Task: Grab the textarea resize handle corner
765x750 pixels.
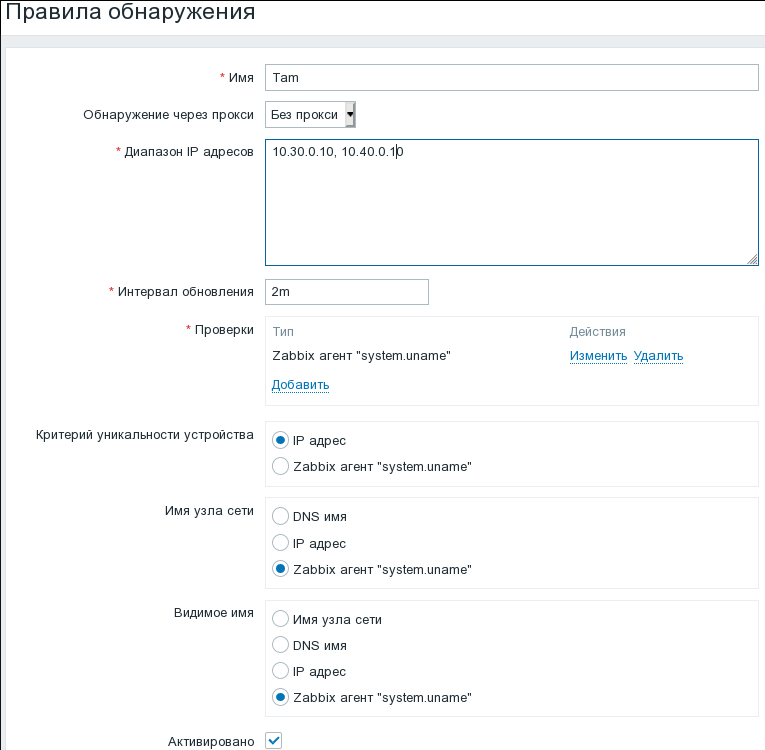Action: coord(752,259)
